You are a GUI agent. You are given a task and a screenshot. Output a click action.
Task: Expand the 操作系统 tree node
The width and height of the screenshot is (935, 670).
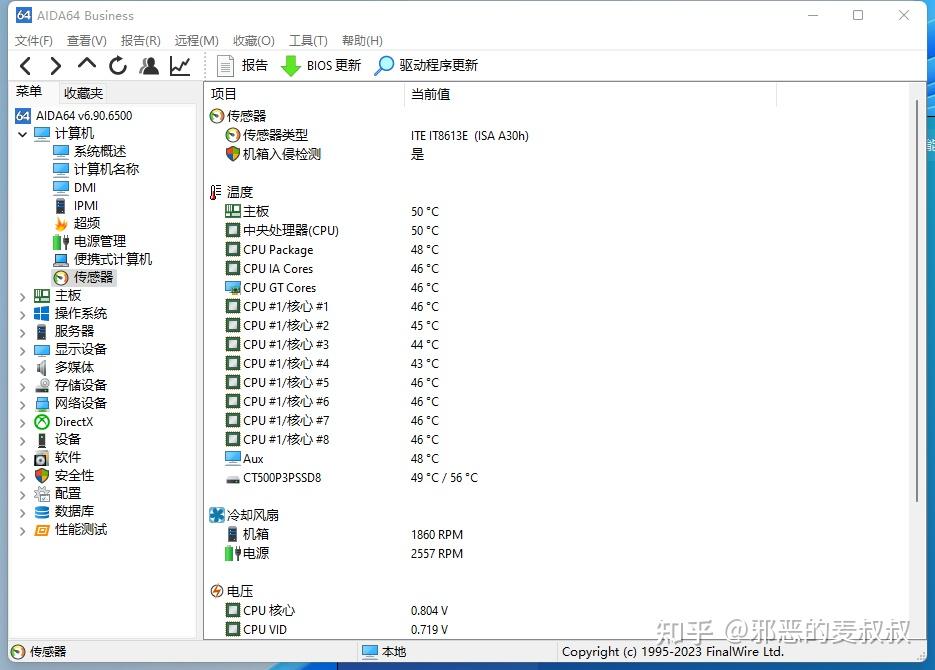click(x=23, y=314)
